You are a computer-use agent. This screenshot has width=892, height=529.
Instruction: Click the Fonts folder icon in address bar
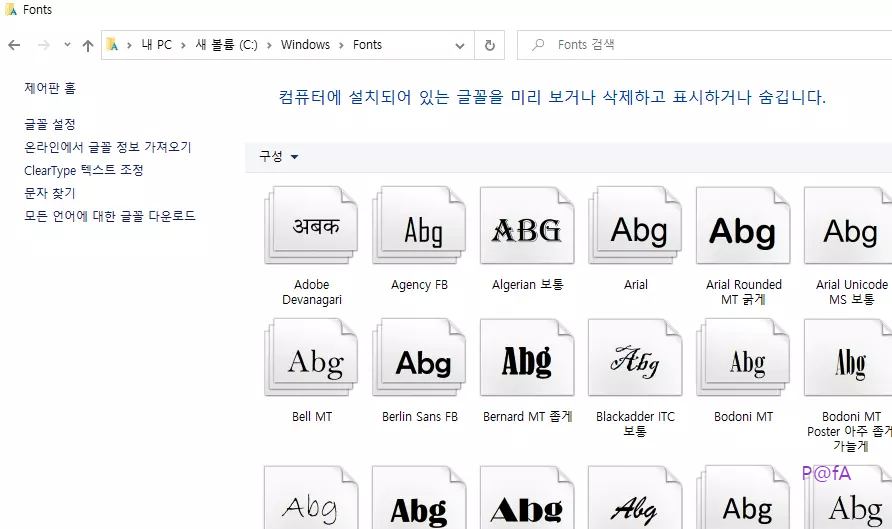(x=113, y=45)
